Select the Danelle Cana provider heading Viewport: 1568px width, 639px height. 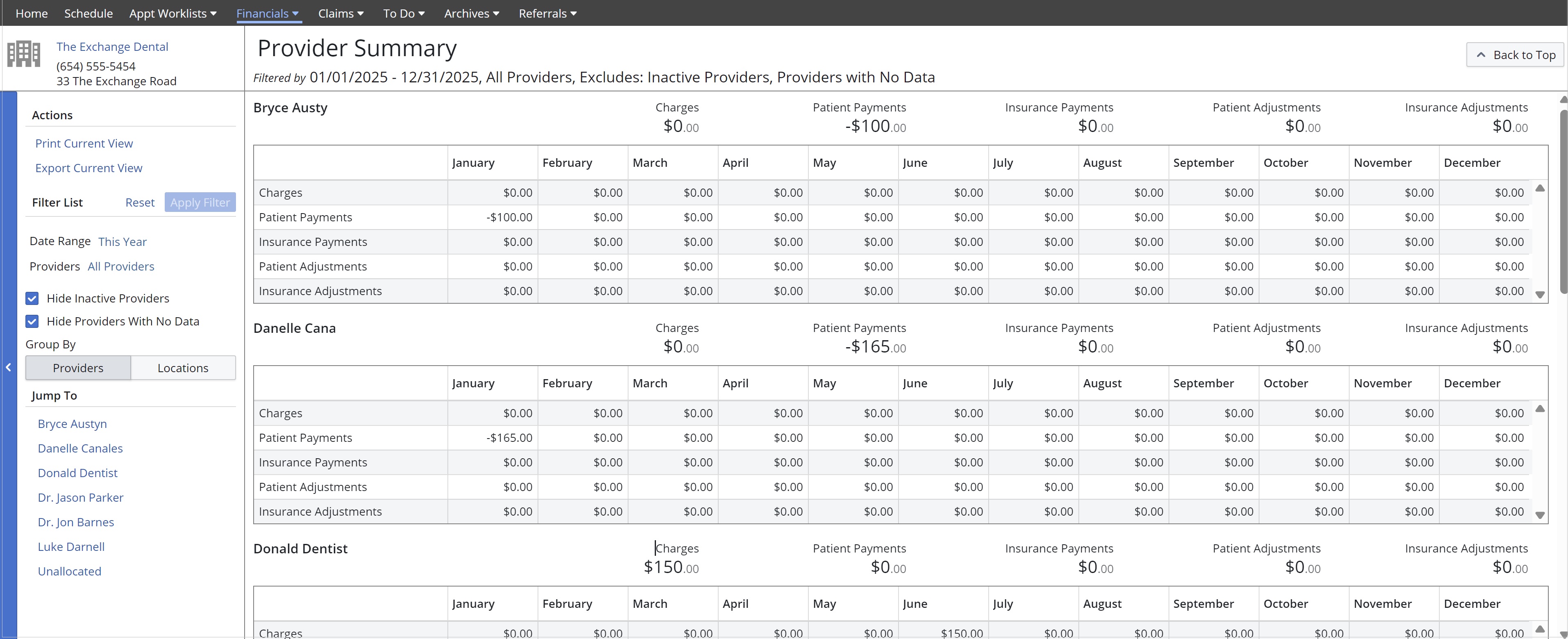point(295,328)
